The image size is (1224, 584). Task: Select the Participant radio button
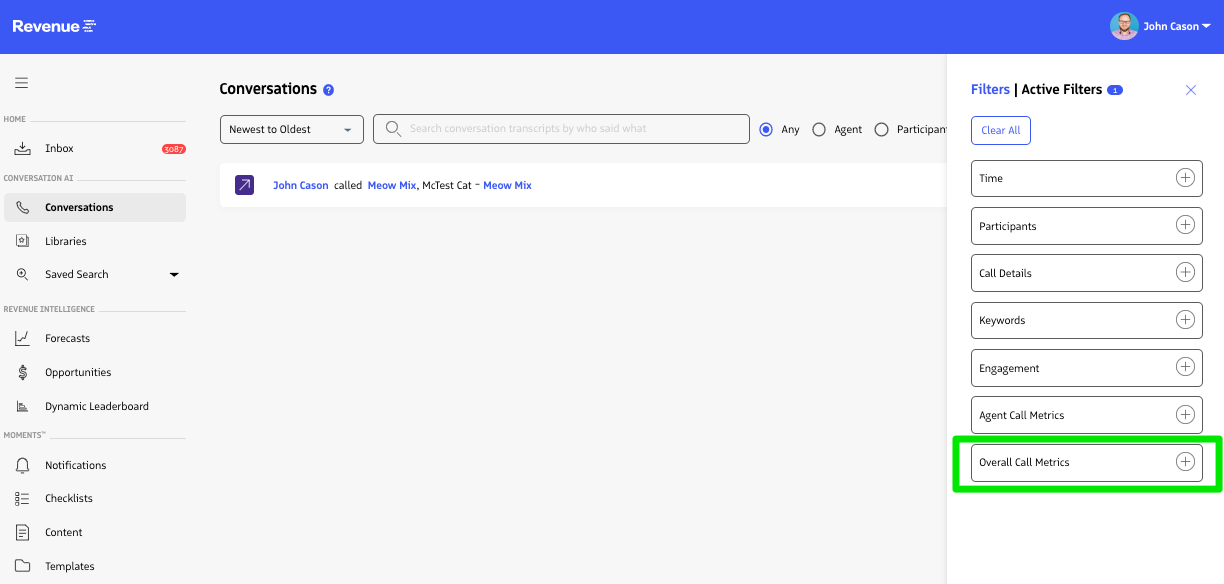point(881,129)
